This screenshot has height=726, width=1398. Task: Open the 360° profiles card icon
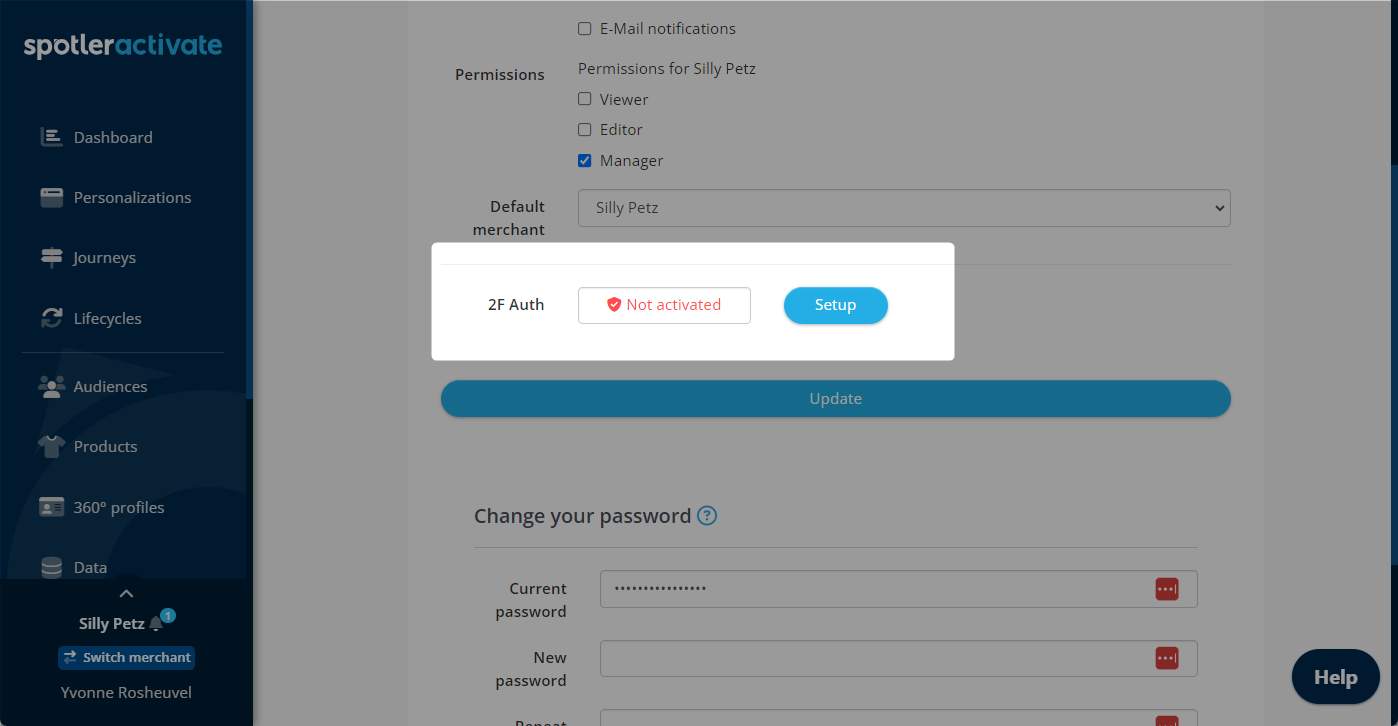pos(51,507)
